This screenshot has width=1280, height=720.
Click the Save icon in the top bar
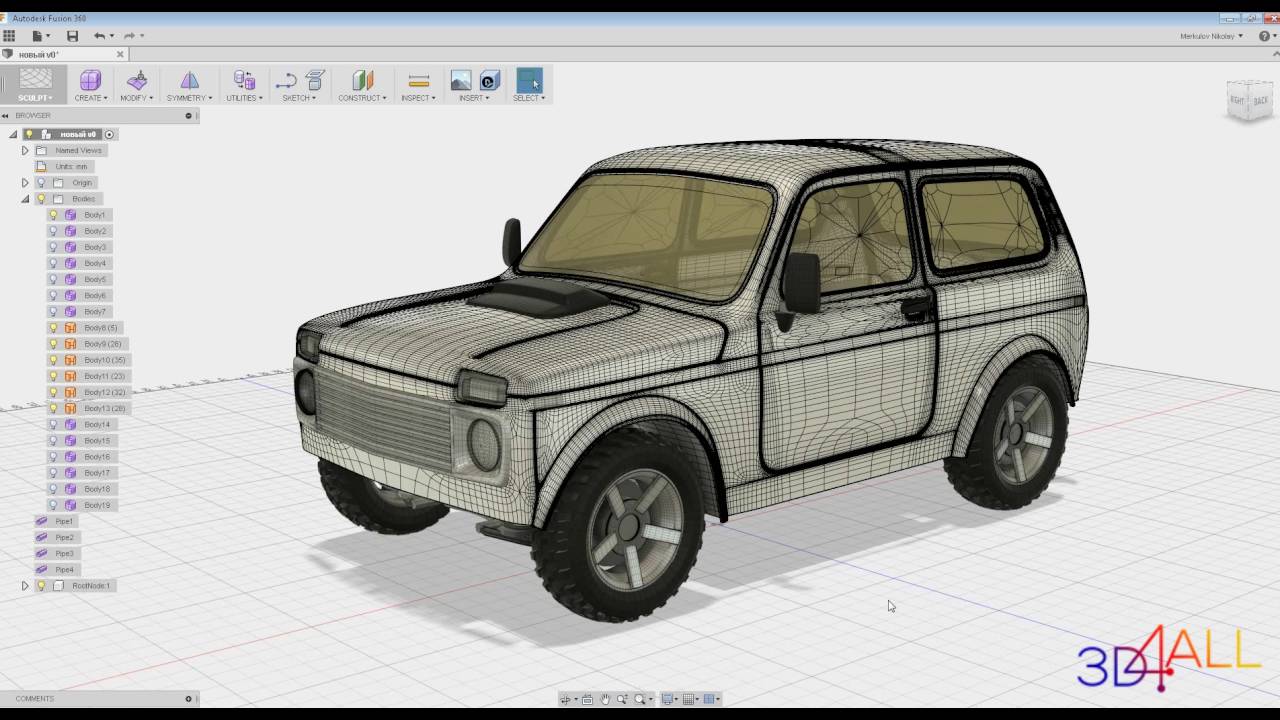(72, 36)
